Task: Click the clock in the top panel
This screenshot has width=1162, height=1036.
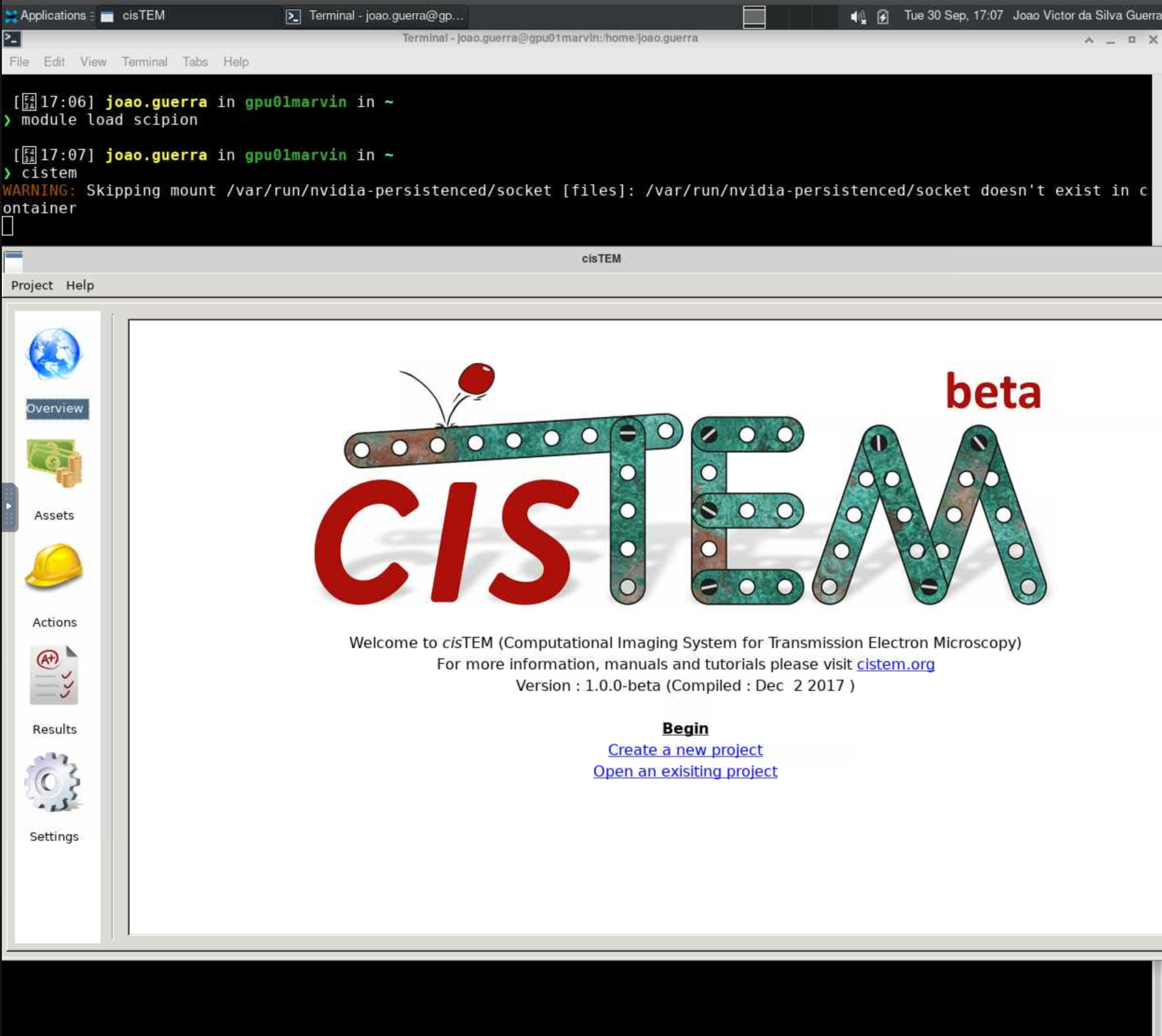Action: 952,16
